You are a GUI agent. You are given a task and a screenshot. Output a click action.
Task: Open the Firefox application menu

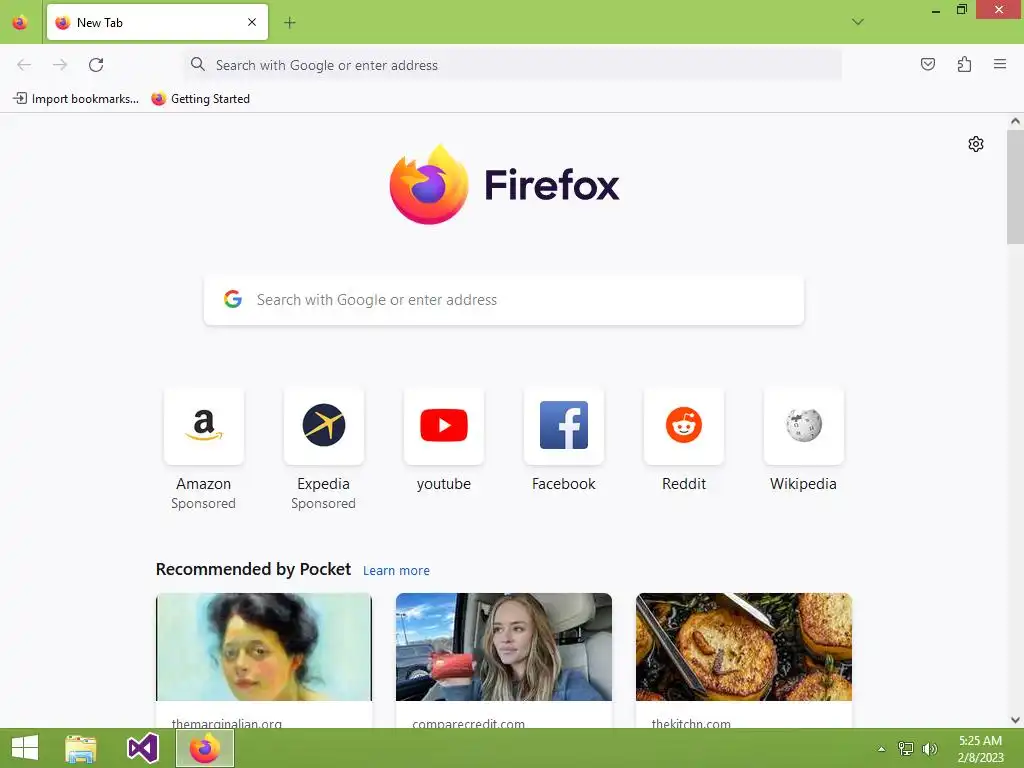(x=1000, y=64)
